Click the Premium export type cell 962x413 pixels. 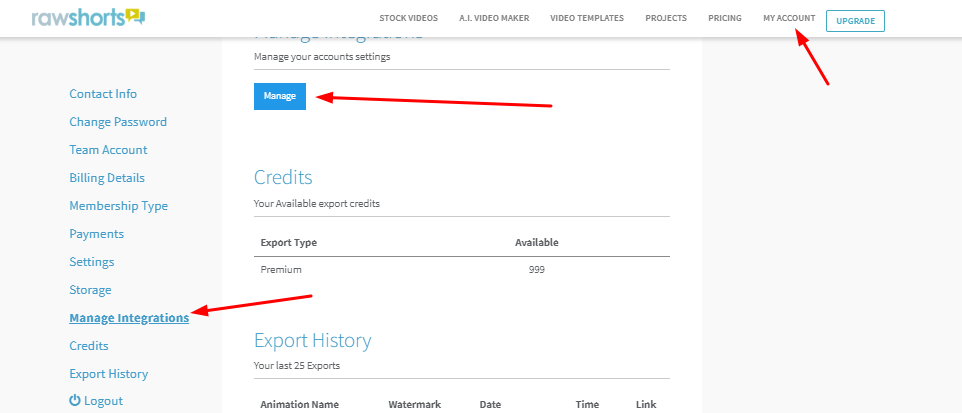pos(281,269)
